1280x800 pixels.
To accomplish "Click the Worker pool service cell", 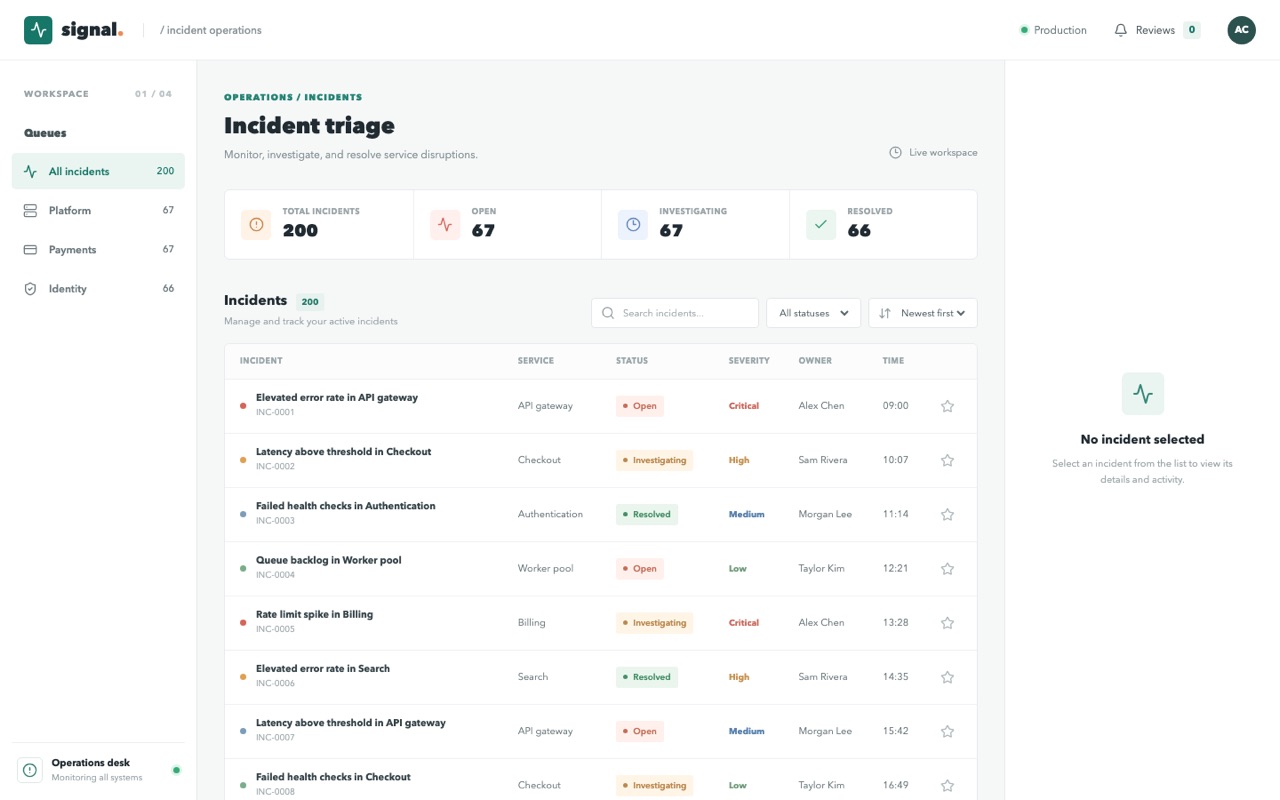I will 545,568.
